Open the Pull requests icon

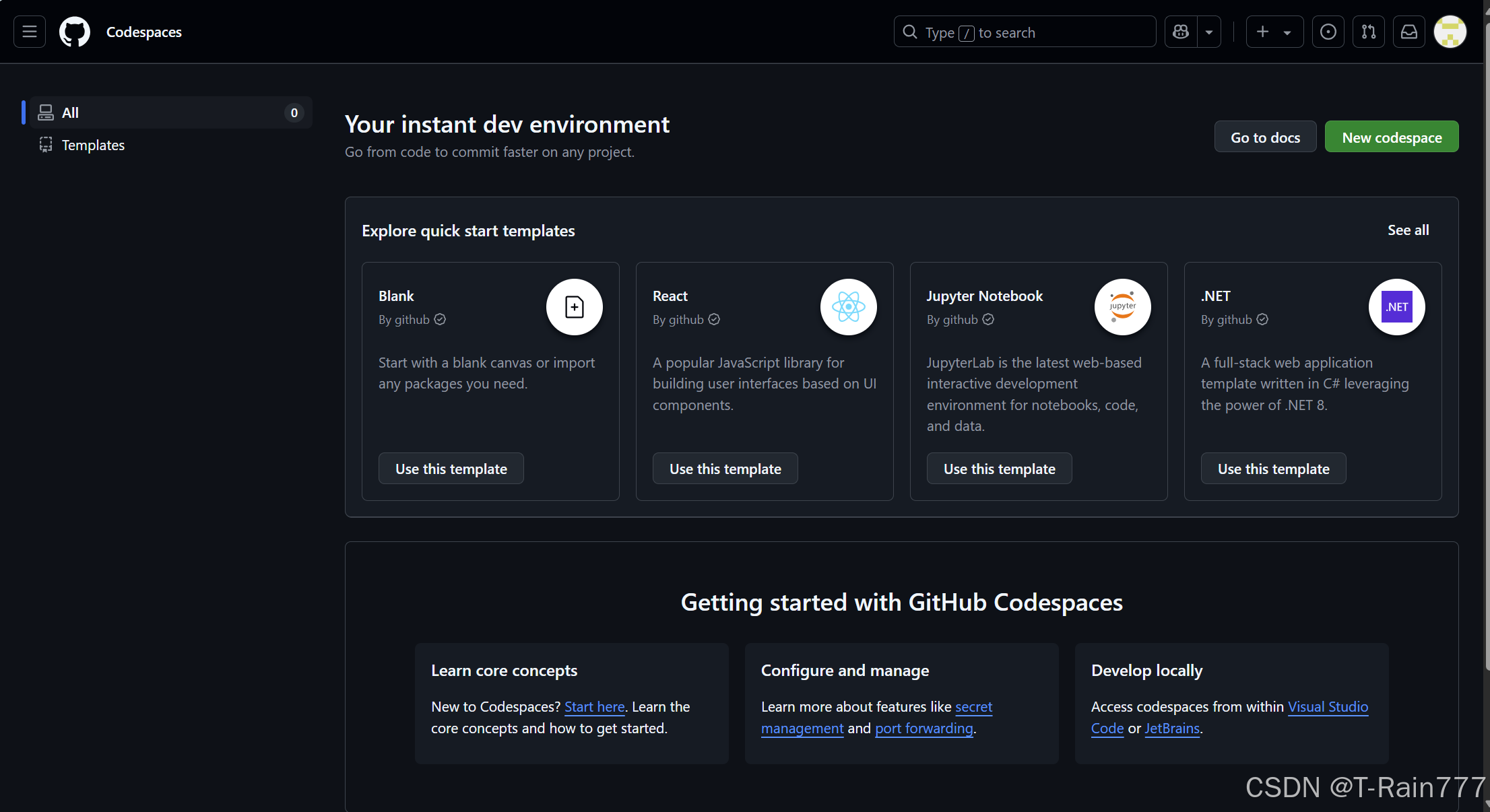click(1368, 32)
